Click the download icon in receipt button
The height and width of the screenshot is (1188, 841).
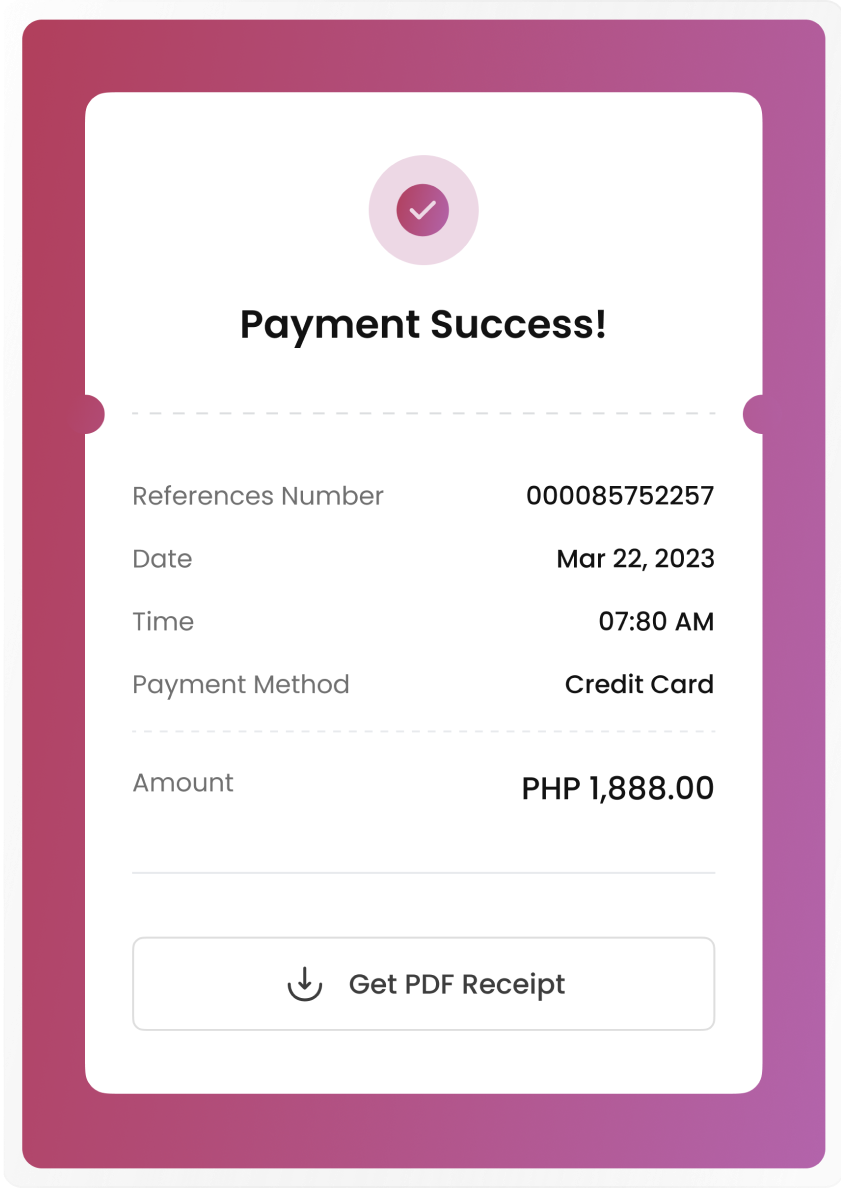coord(305,984)
